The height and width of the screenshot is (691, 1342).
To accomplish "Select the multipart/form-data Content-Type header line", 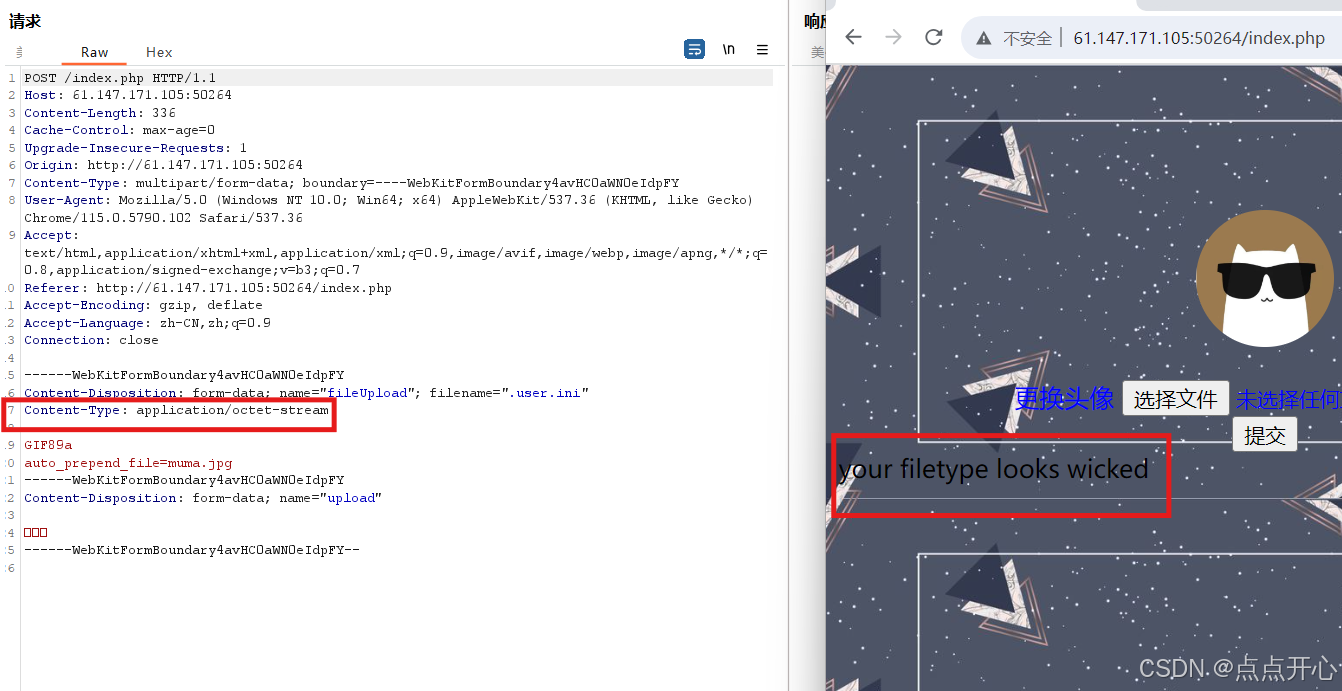I will 351,183.
